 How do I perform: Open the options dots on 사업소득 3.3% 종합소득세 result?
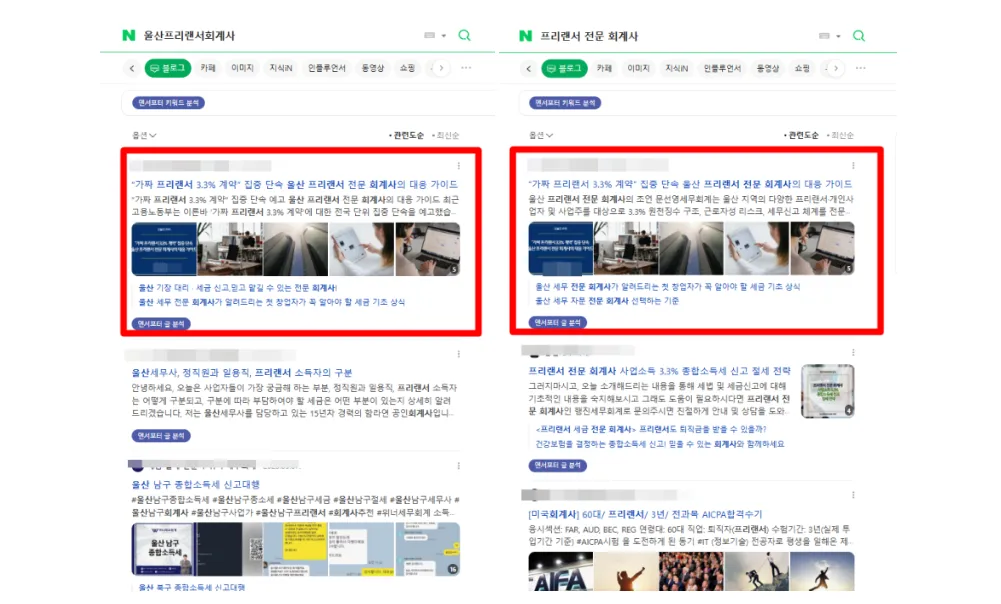click(x=853, y=352)
